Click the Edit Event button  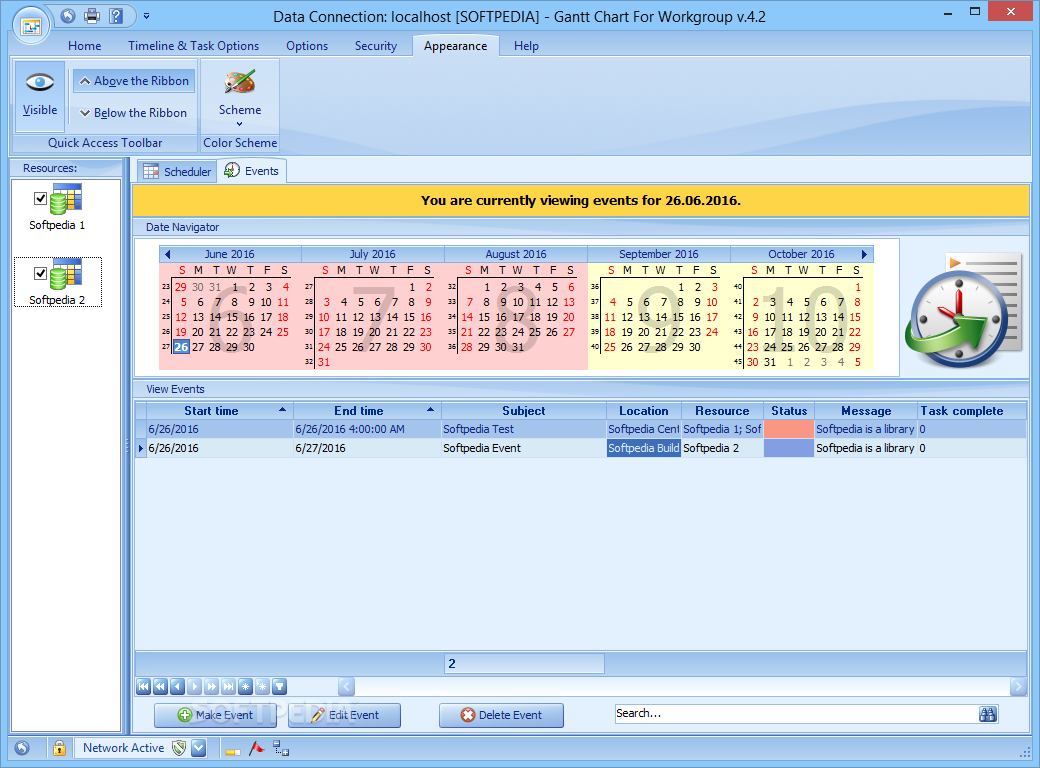click(344, 715)
